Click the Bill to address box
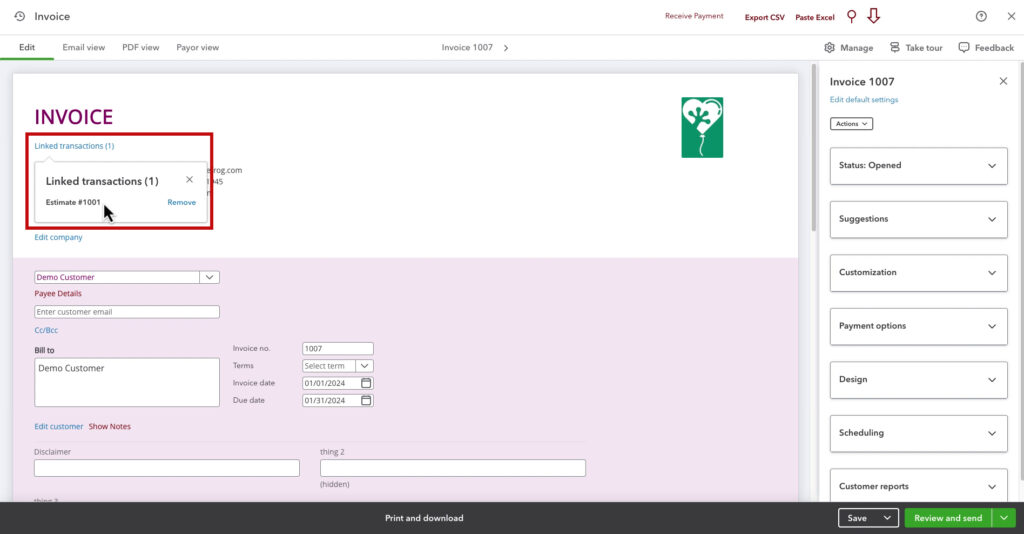This screenshot has width=1024, height=534. 127,382
